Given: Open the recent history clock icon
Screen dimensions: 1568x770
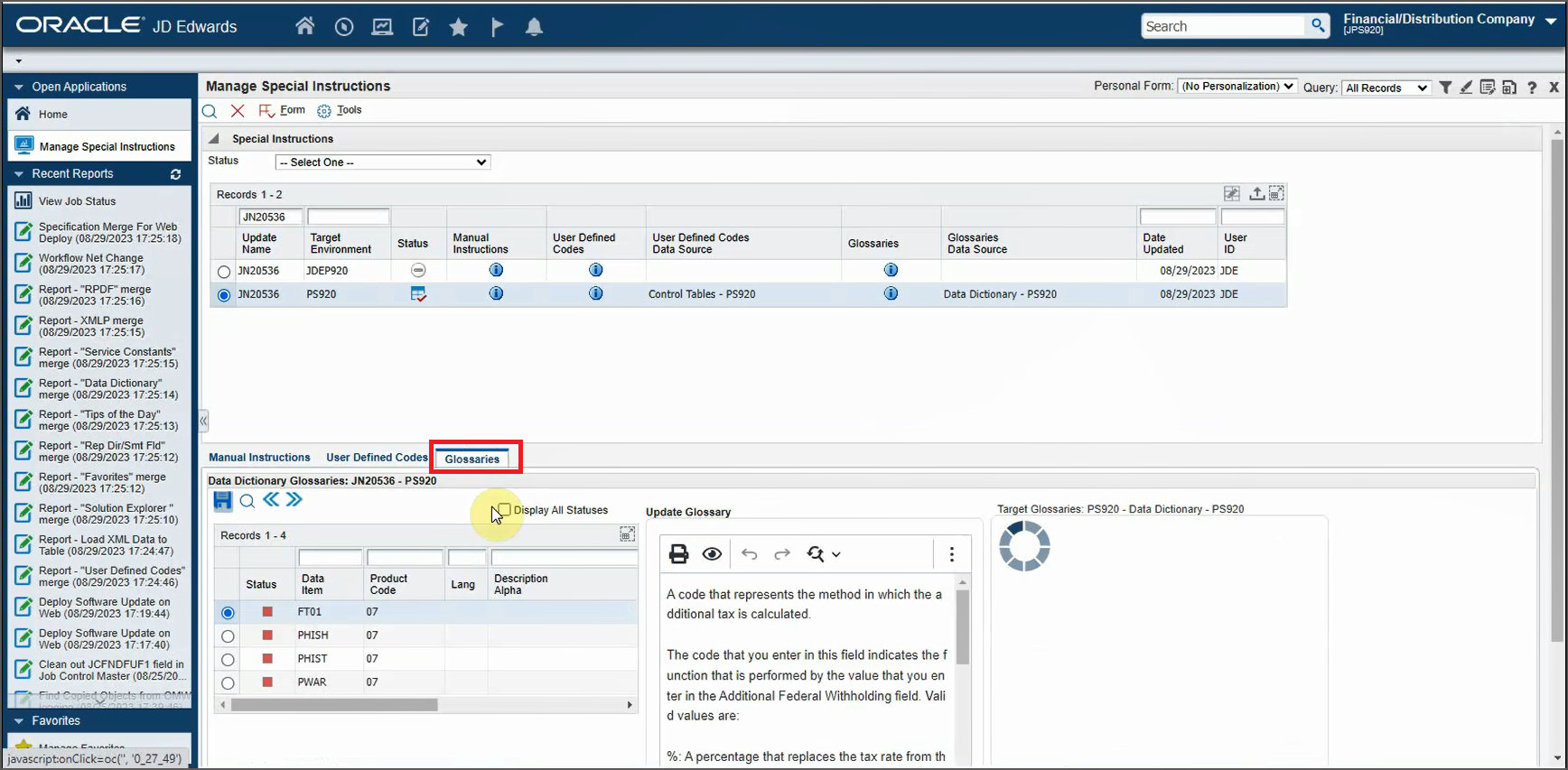Looking at the screenshot, I should click(x=344, y=27).
